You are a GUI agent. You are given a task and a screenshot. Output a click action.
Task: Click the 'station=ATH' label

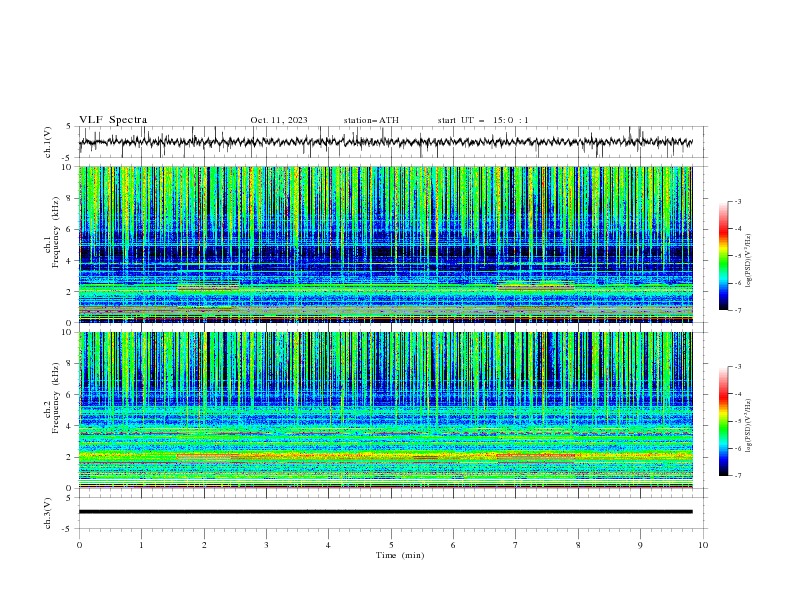tap(371, 120)
